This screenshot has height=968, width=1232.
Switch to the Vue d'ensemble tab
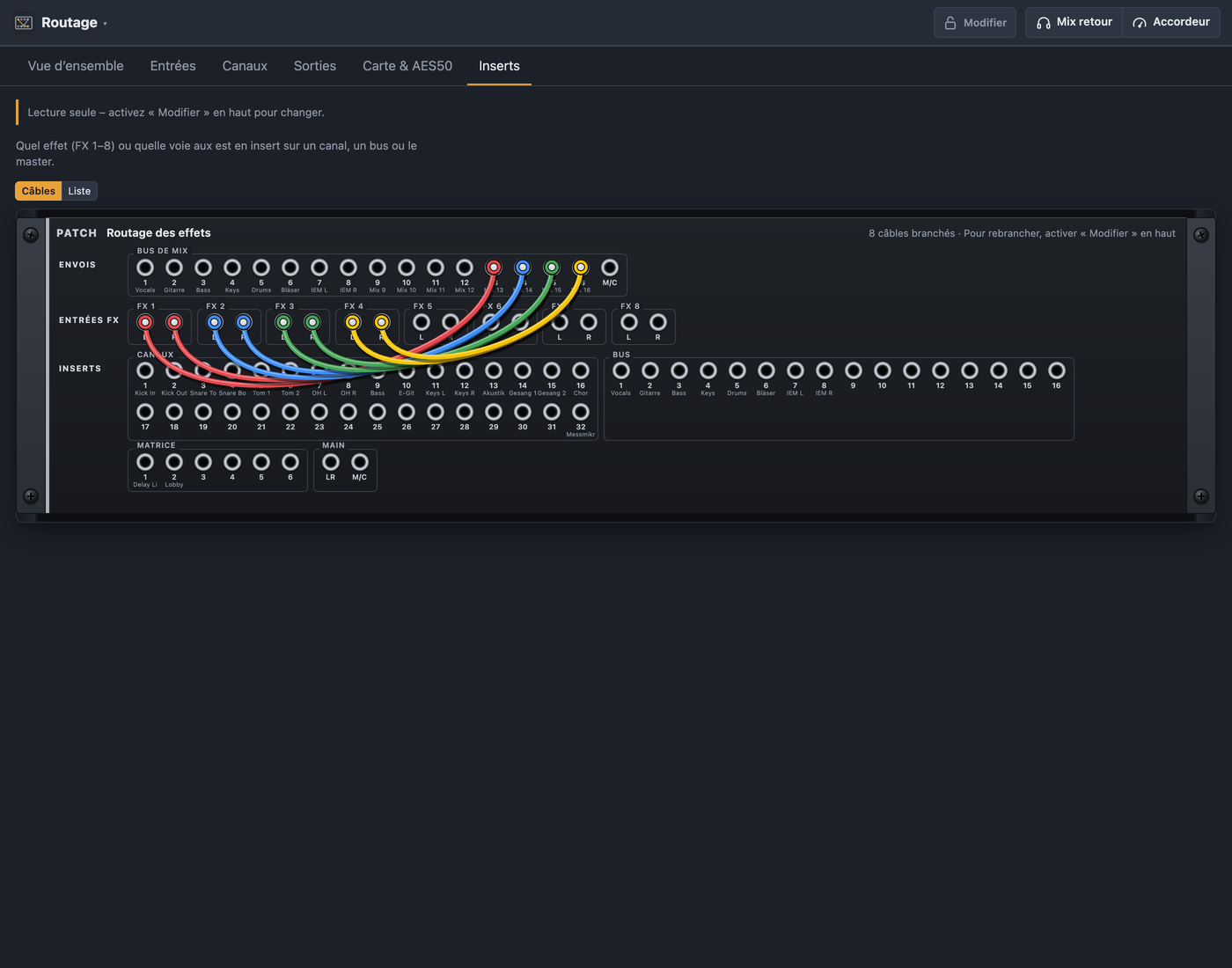(76, 66)
